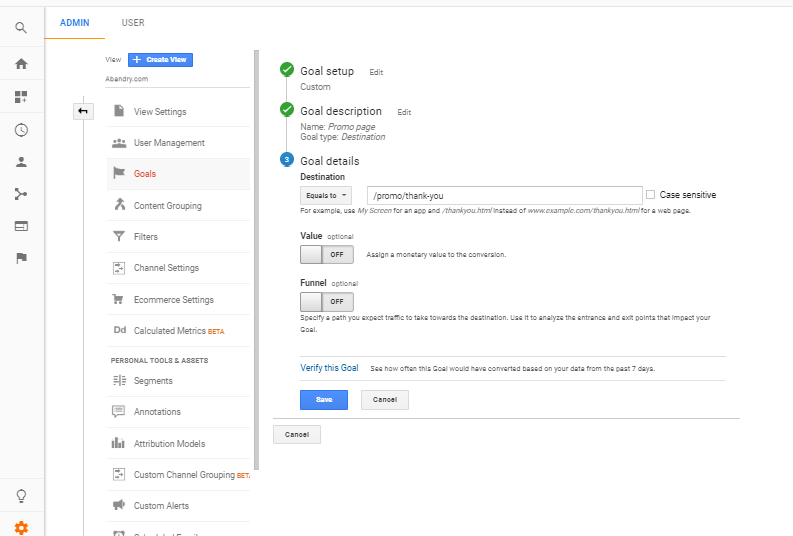The width and height of the screenshot is (793, 536).
Task: Click the Custom Channel Grouping icon
Action: click(x=119, y=474)
